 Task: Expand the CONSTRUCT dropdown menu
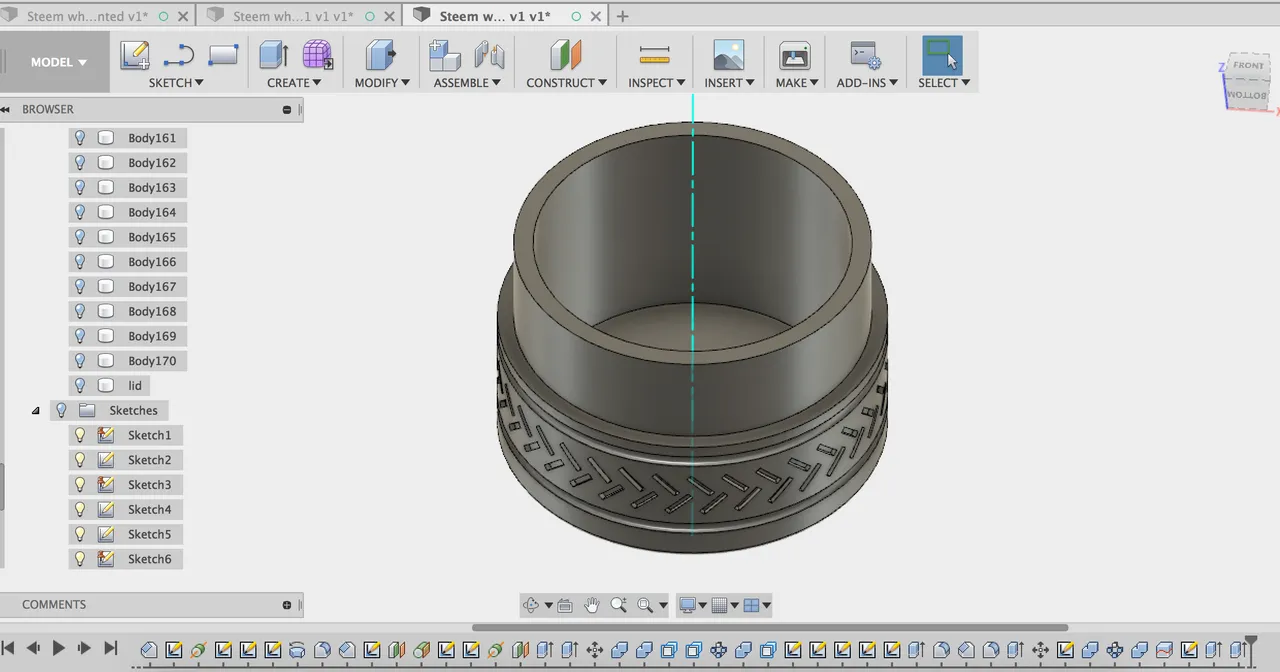566,83
